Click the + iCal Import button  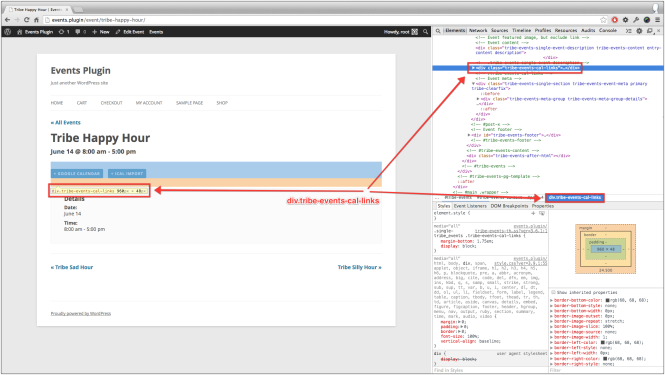tap(127, 174)
